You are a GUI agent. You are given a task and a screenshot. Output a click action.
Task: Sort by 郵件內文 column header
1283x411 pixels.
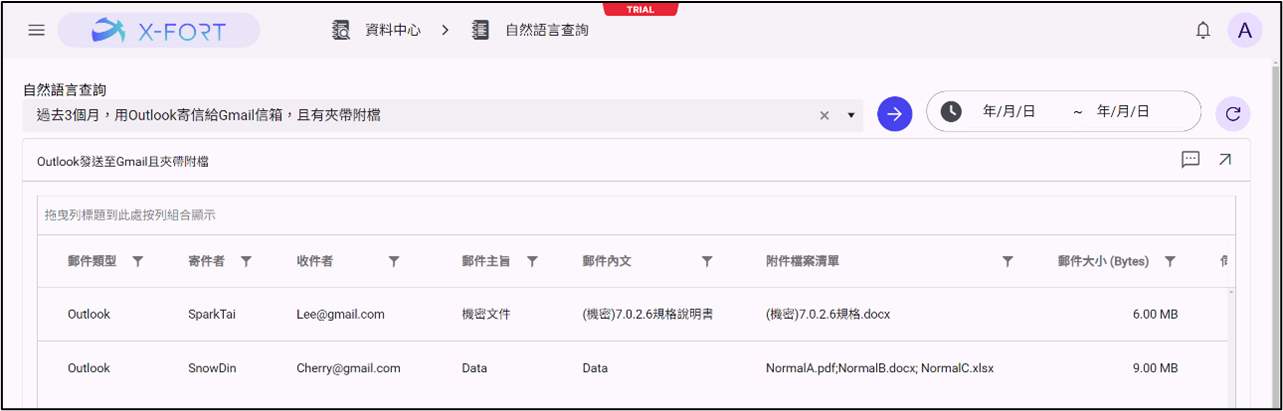pyautogui.click(x=607, y=261)
